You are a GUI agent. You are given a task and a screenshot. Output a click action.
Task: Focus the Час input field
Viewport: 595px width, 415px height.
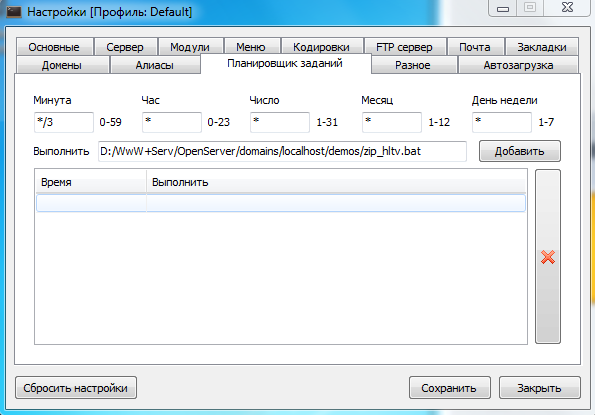click(172, 122)
